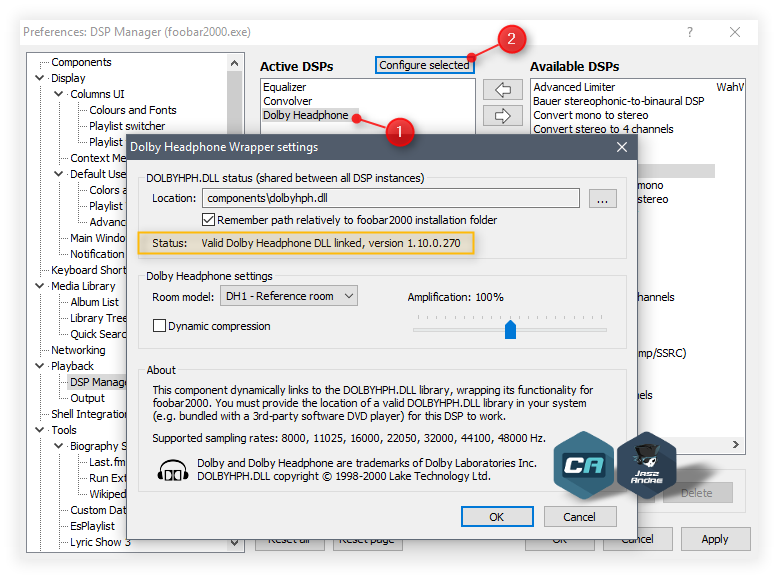This screenshot has height=579, width=778.
Task: Click Available DSPs horizontal scroll right arrow
Action: click(736, 445)
